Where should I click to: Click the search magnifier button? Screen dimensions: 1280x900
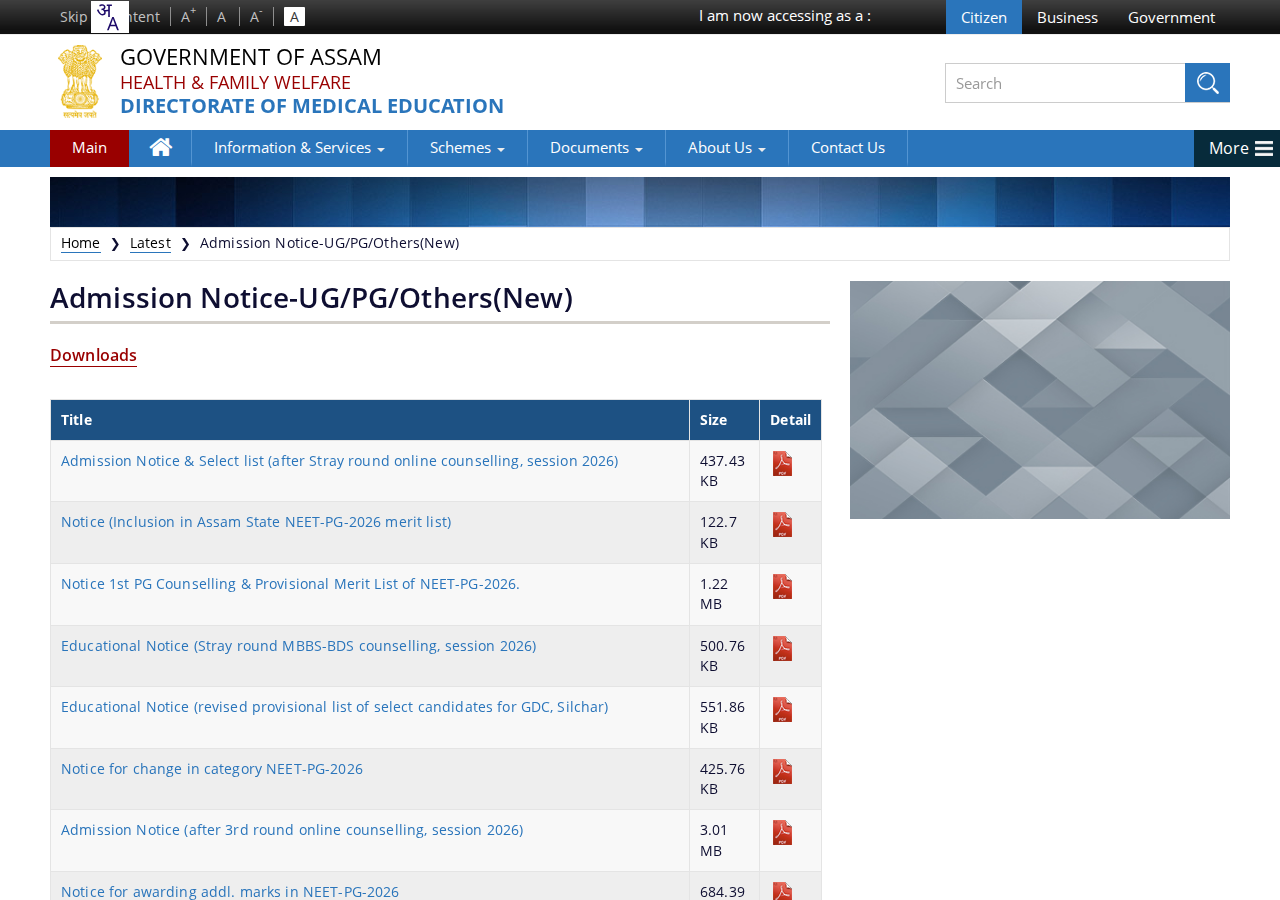[x=1207, y=83]
